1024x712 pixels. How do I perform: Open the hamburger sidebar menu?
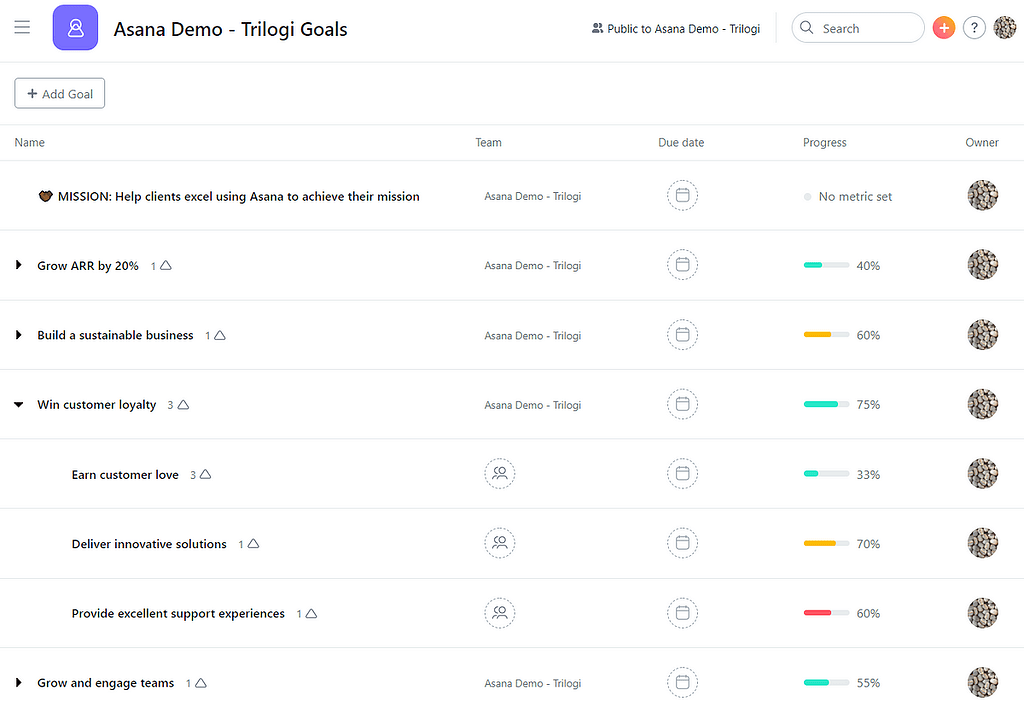pos(22,27)
